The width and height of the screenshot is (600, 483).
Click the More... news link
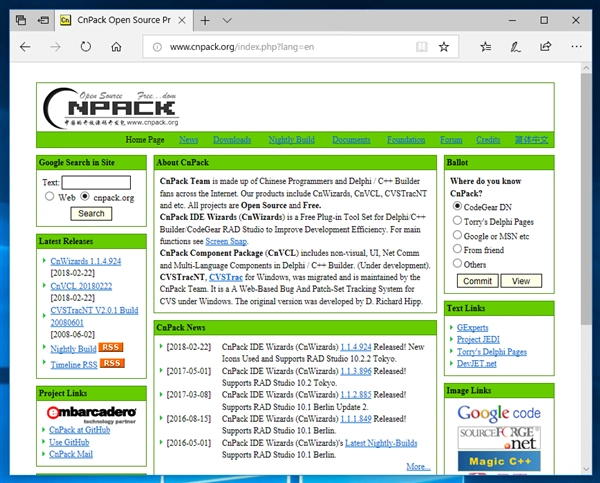click(x=418, y=467)
